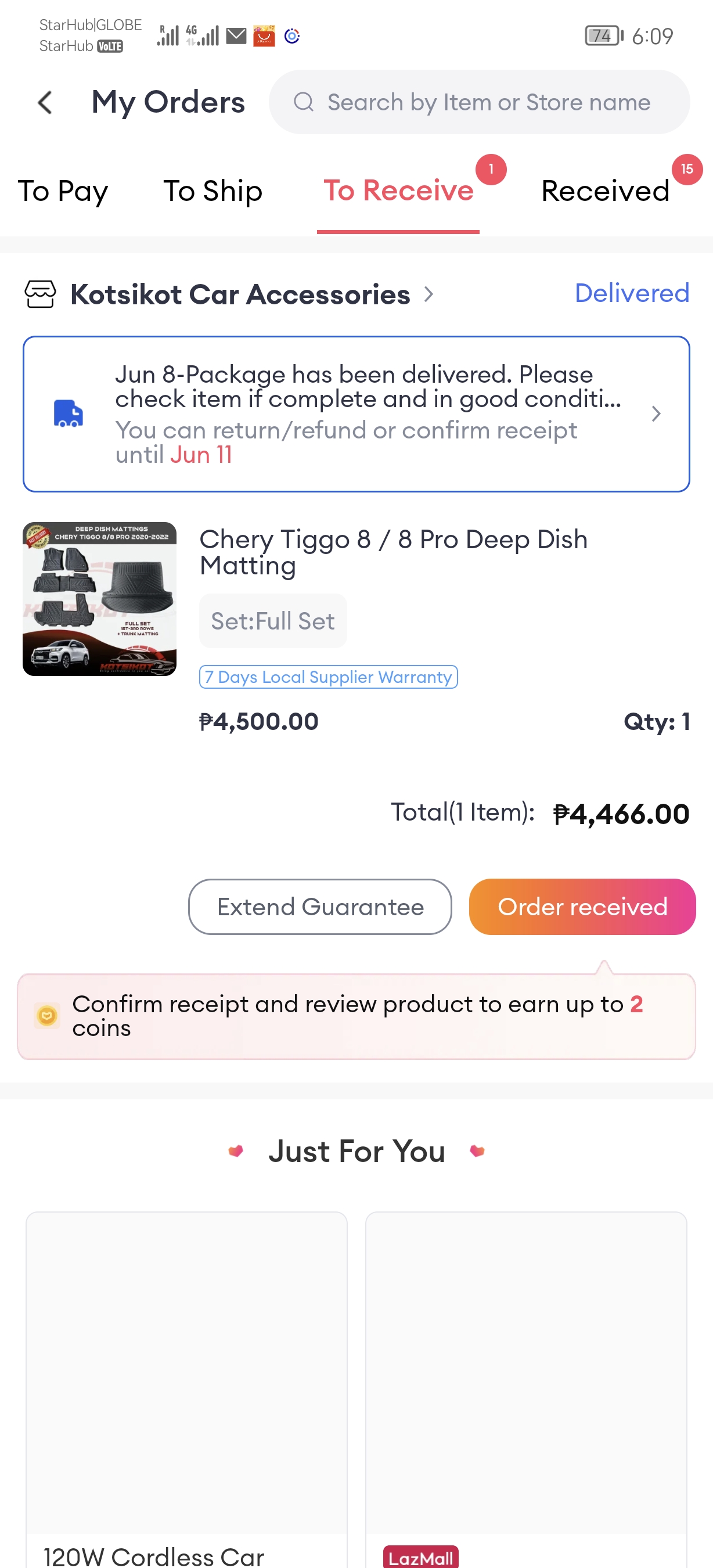Viewport: 713px width, 1568px height.
Task: Select the To Receive tab
Action: coord(398,191)
